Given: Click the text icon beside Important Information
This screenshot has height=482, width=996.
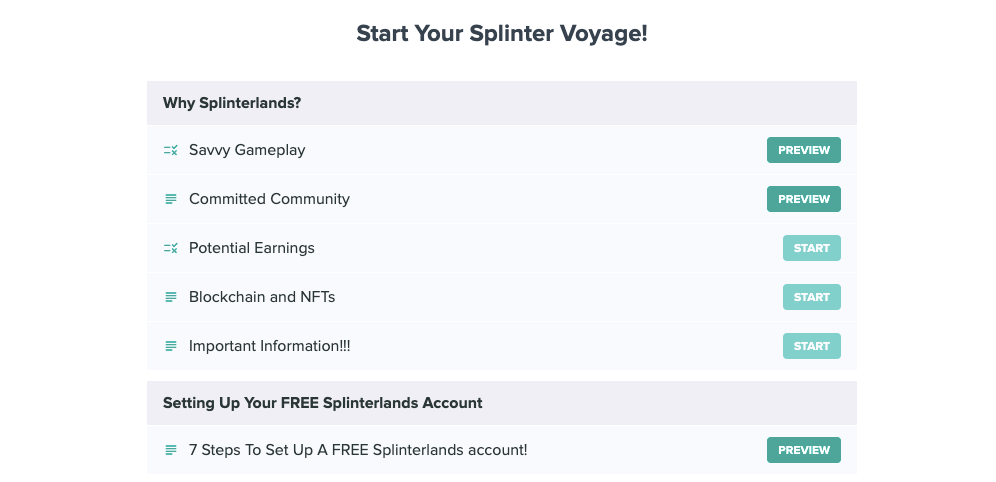Looking at the screenshot, I should coord(171,346).
